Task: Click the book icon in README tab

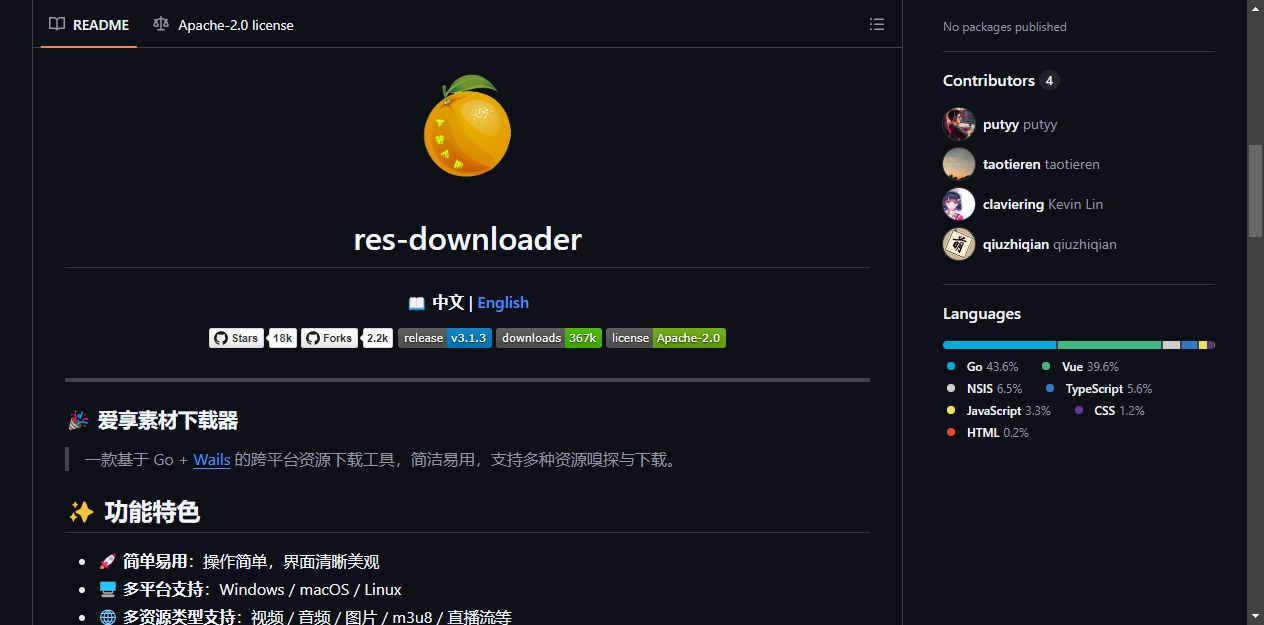Action: click(x=58, y=25)
